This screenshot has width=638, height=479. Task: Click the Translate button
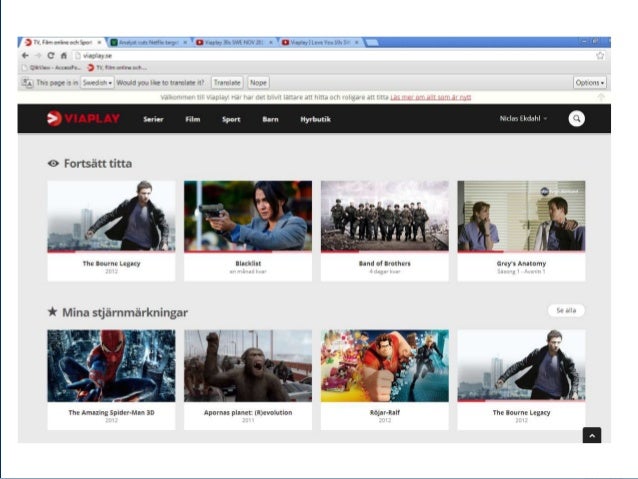(227, 83)
